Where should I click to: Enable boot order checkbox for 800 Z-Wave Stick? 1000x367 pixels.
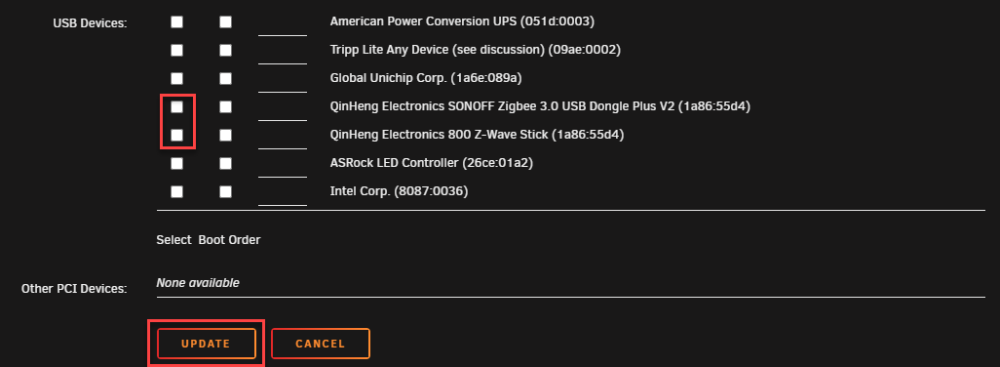click(x=226, y=135)
